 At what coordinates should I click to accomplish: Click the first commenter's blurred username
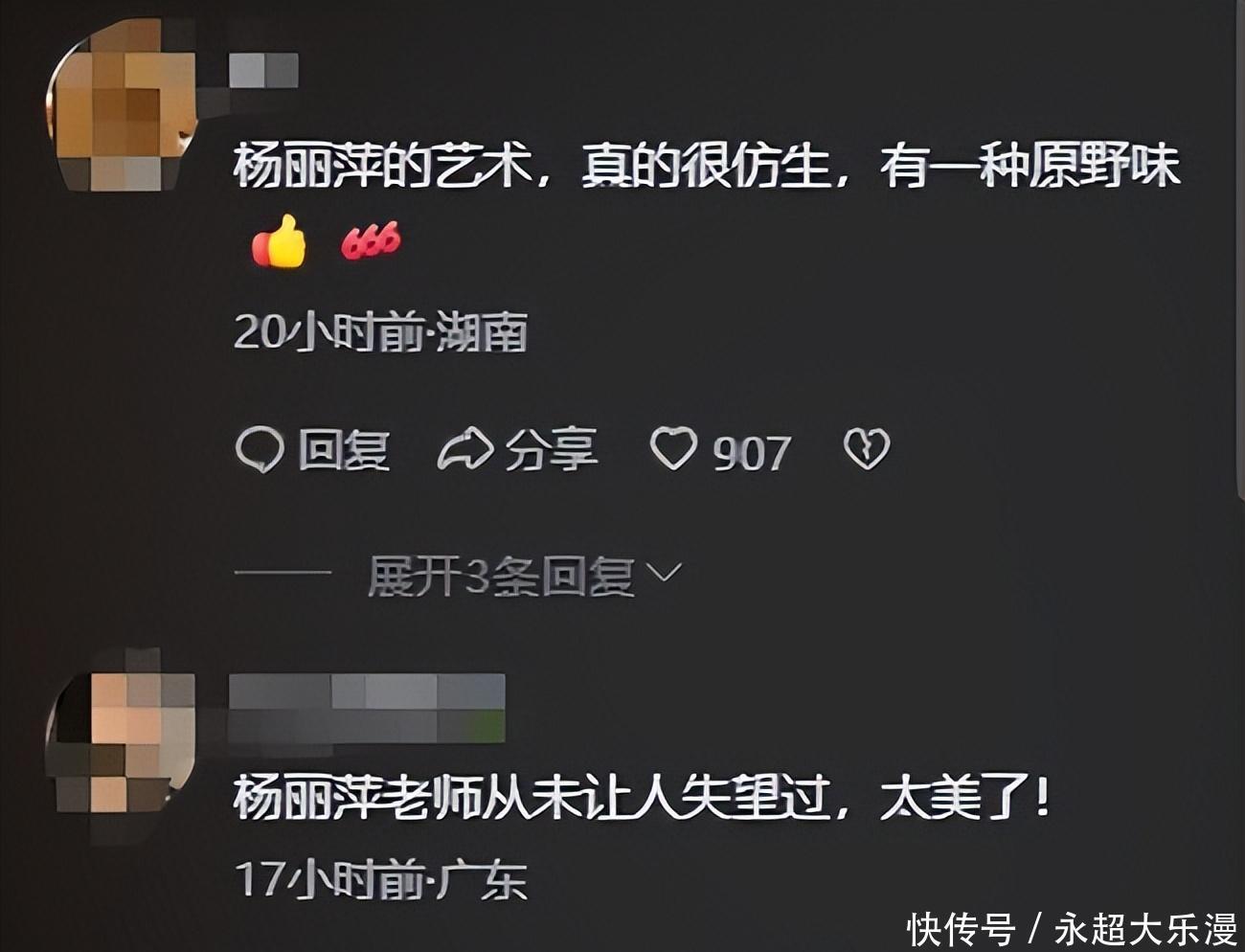tap(264, 71)
